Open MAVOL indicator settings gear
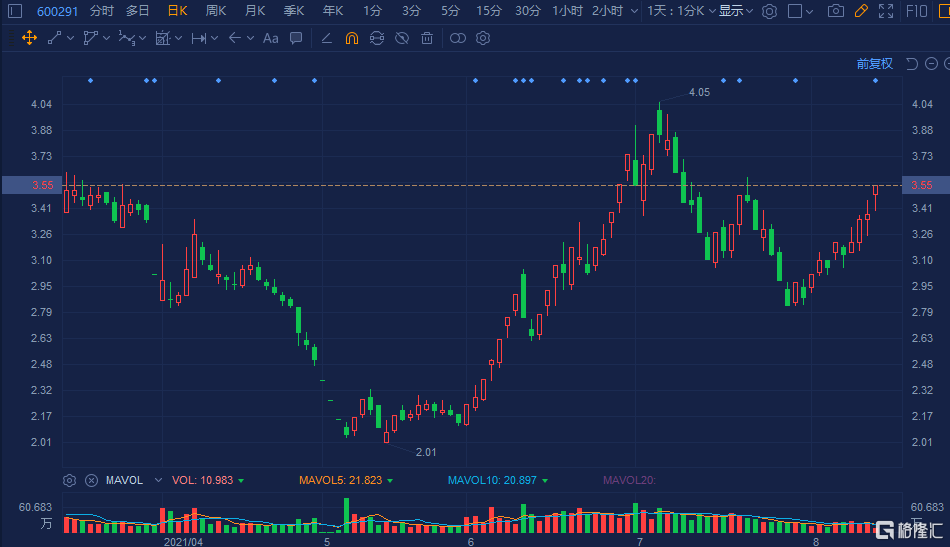The width and height of the screenshot is (950, 547). [x=69, y=480]
